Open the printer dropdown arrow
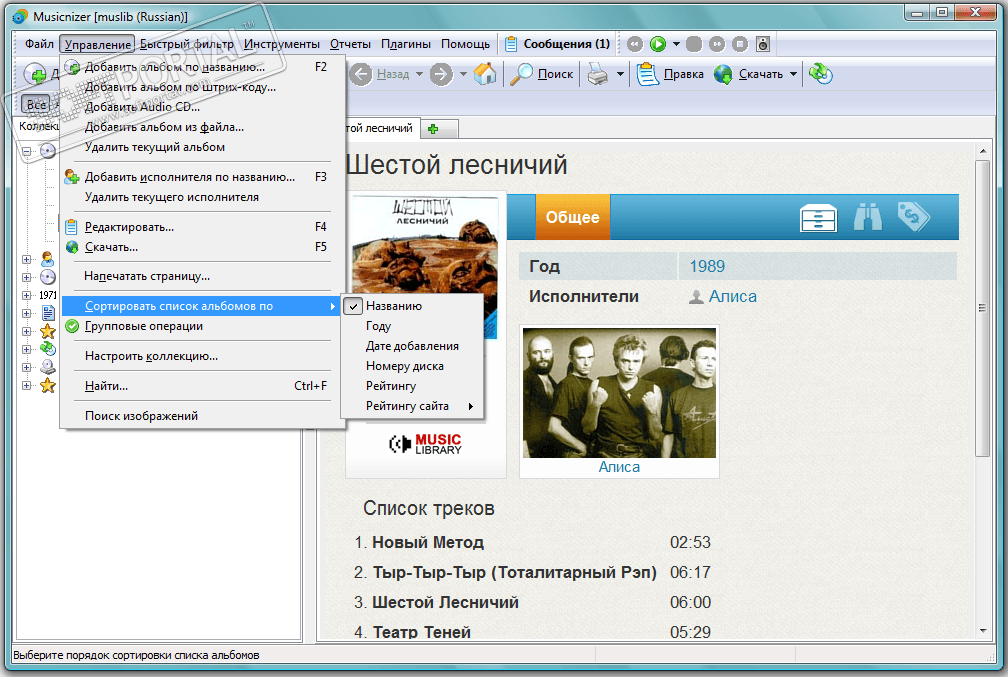This screenshot has width=1008, height=677. tap(620, 74)
